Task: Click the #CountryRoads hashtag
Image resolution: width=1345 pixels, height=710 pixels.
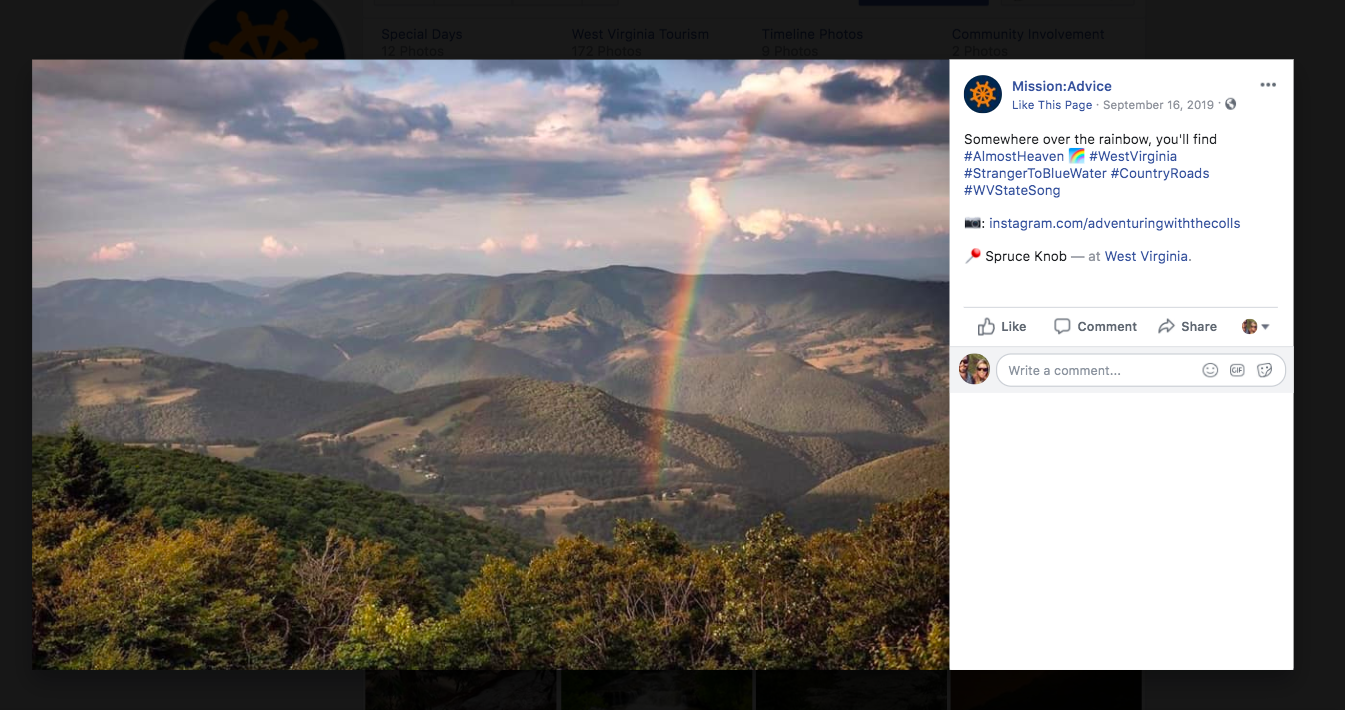Action: pyautogui.click(x=1159, y=173)
